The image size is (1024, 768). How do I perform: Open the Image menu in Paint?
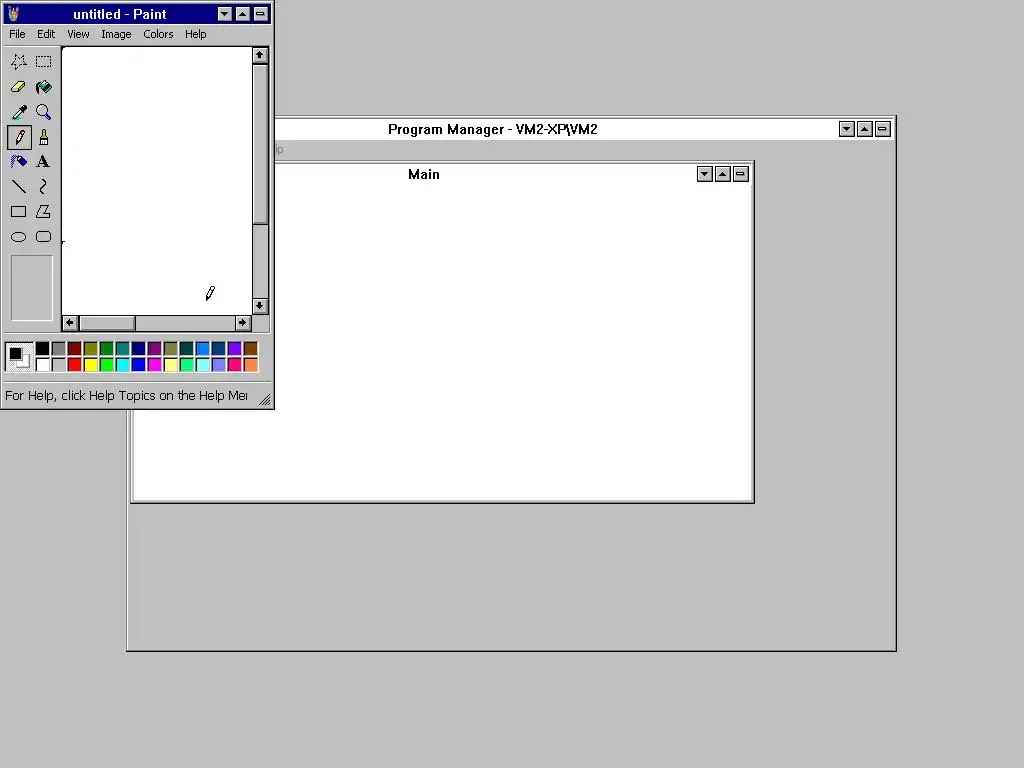pyautogui.click(x=116, y=34)
